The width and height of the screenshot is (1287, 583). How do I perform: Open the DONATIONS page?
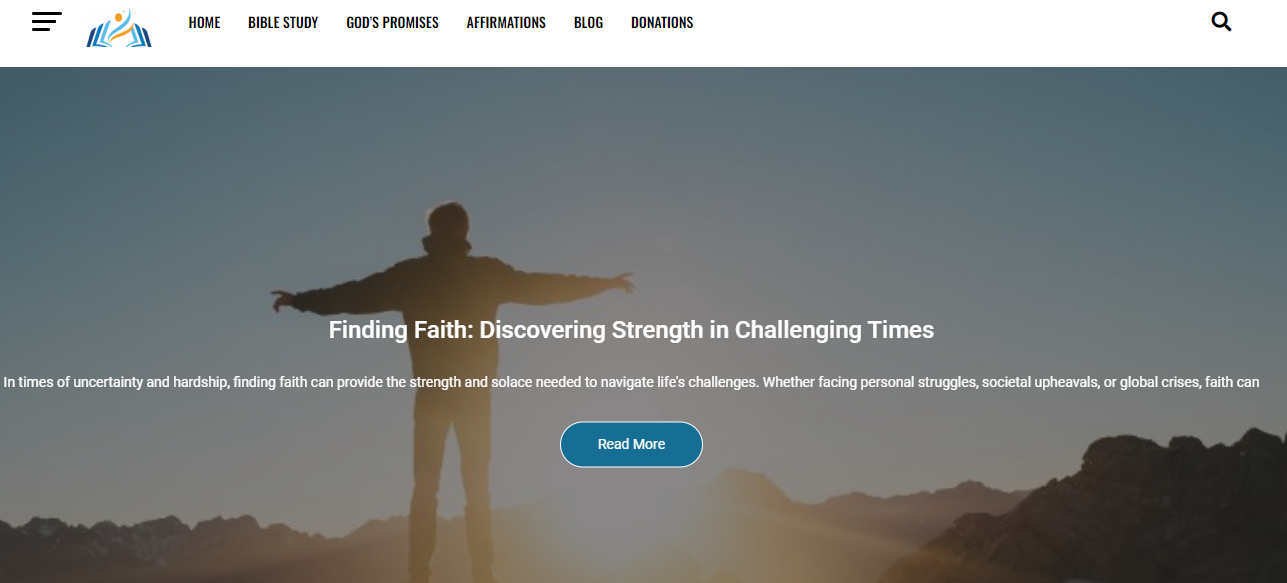pos(662,22)
